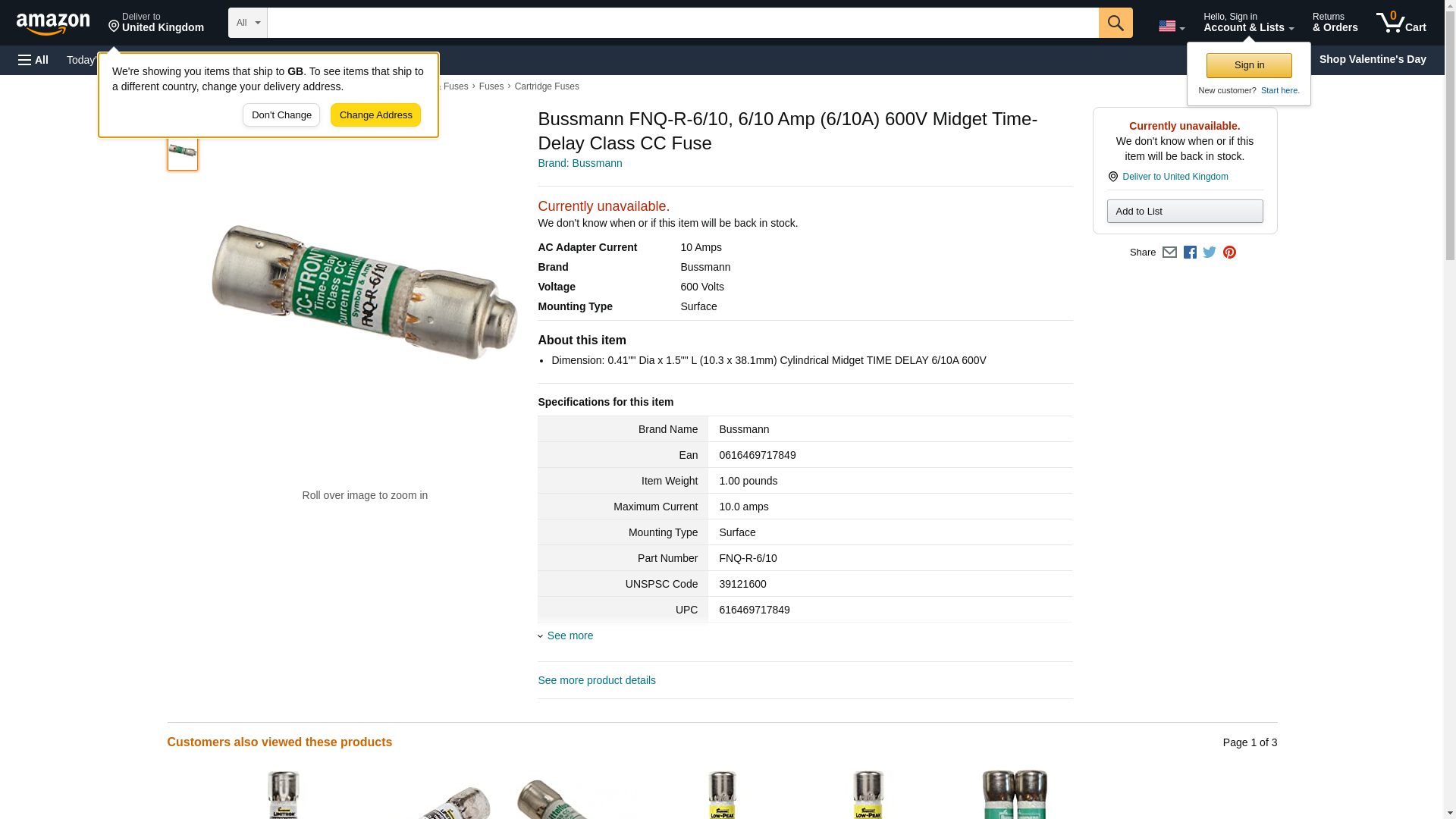The height and width of the screenshot is (819, 1456).
Task: Share product on Pinterest
Action: point(1229,253)
